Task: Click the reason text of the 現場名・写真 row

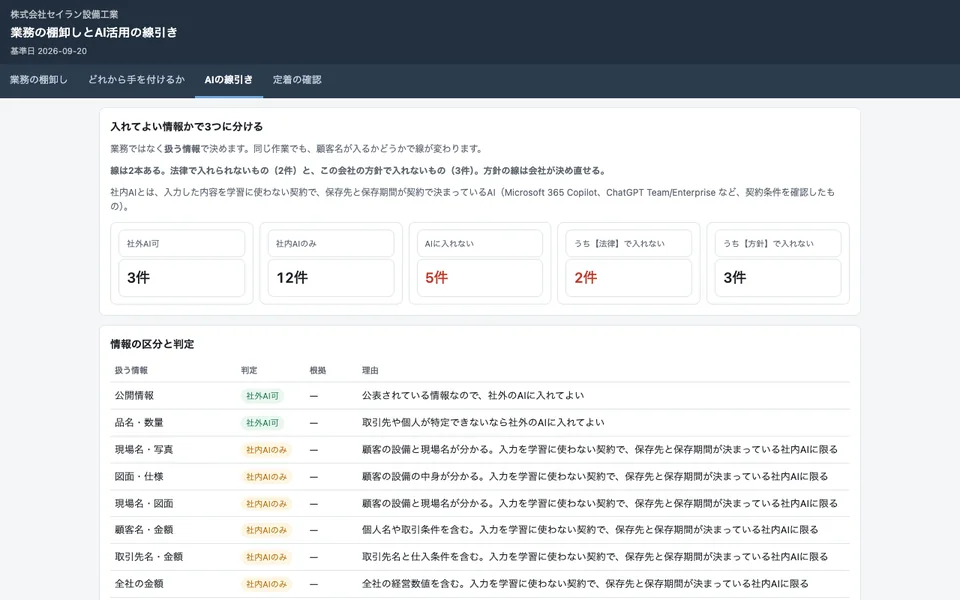Action: 599,449
